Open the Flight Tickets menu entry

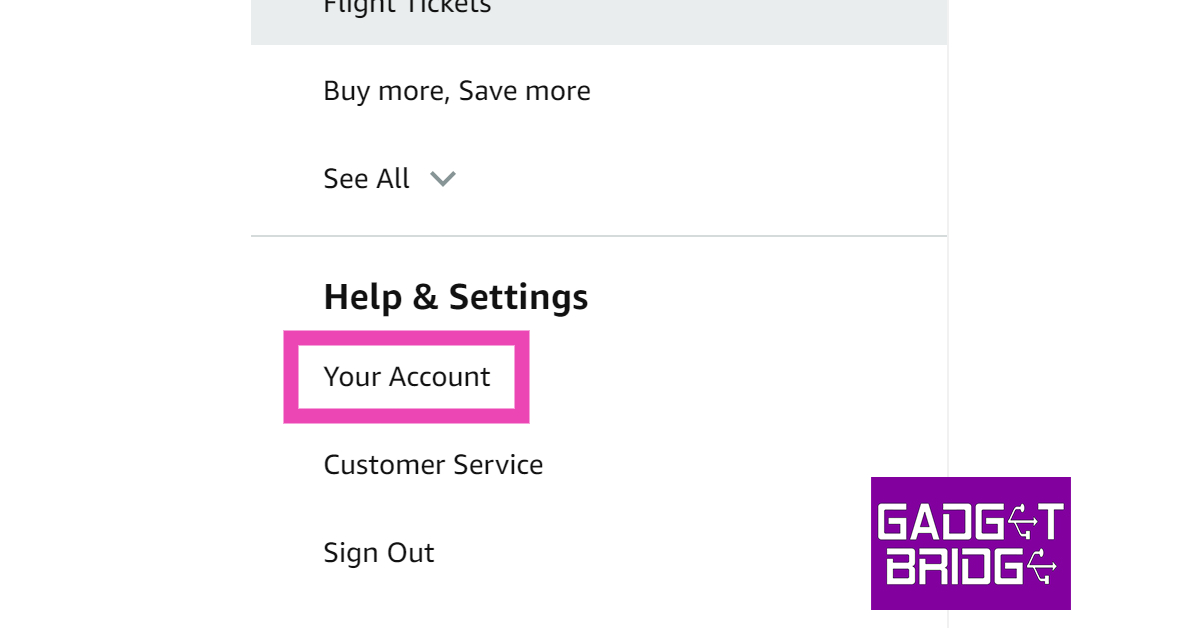point(407,7)
